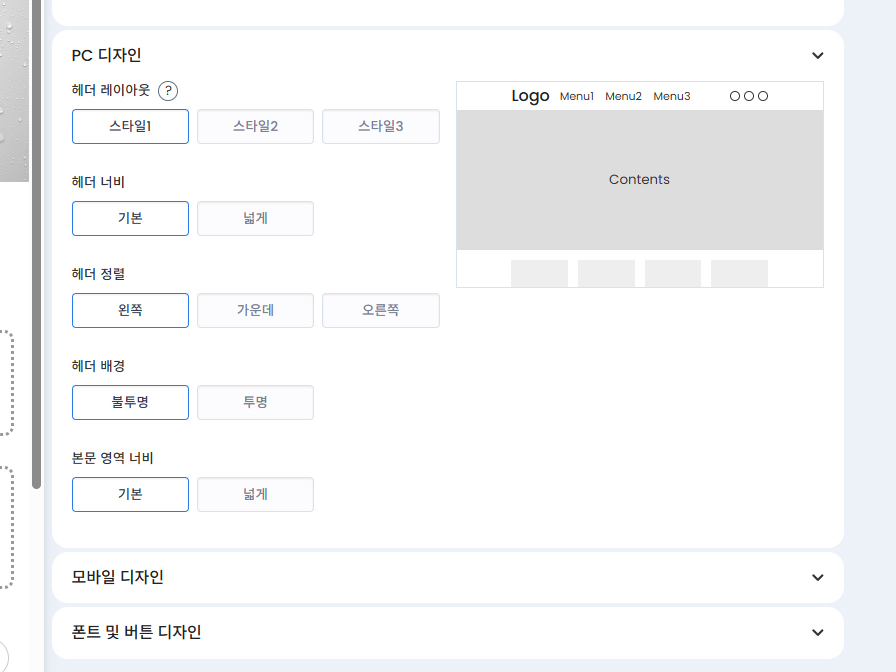Image resolution: width=896 pixels, height=672 pixels.
Task: Click the gray Contents preview area
Action: coord(639,180)
